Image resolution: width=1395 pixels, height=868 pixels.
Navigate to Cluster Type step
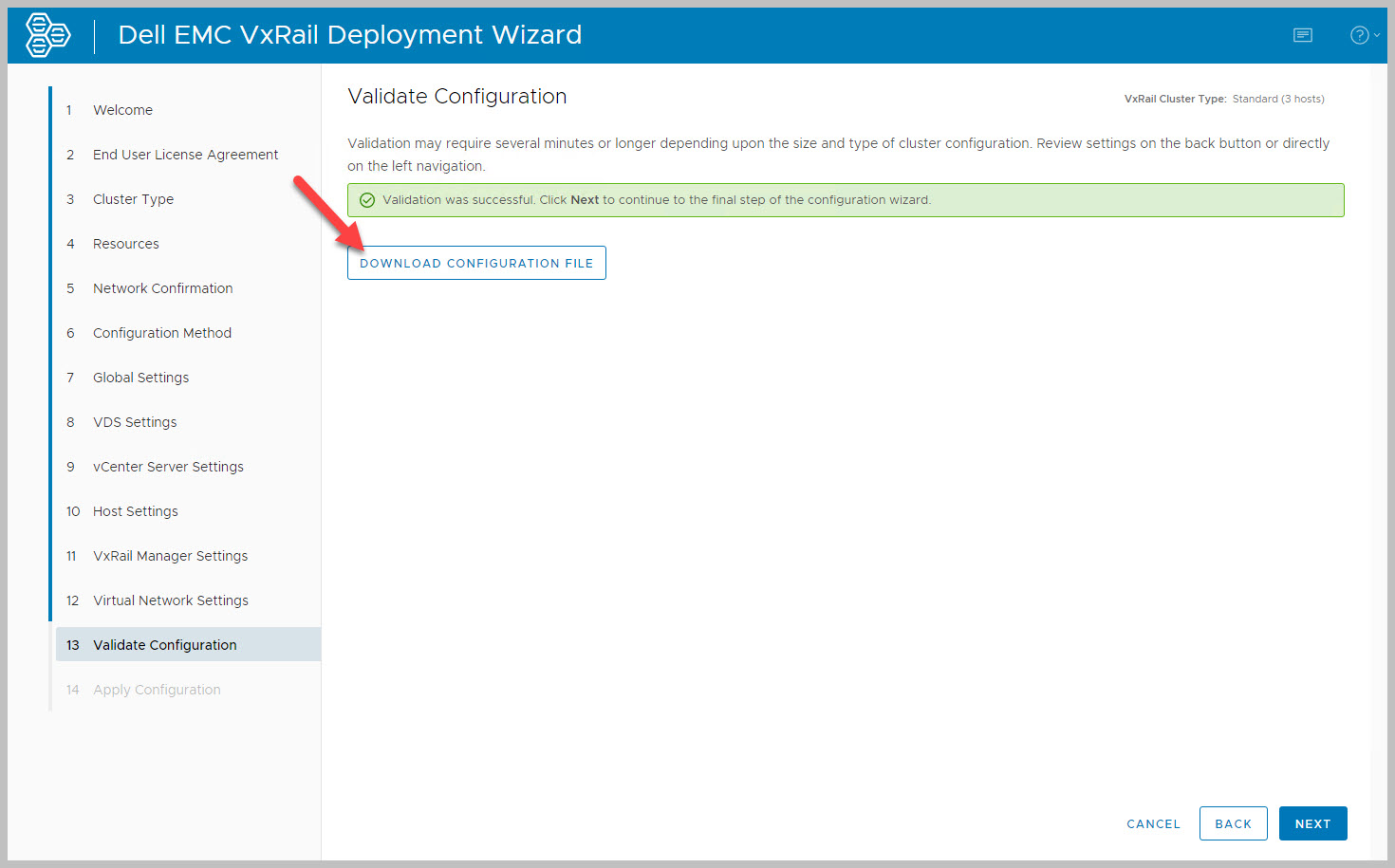(x=133, y=199)
